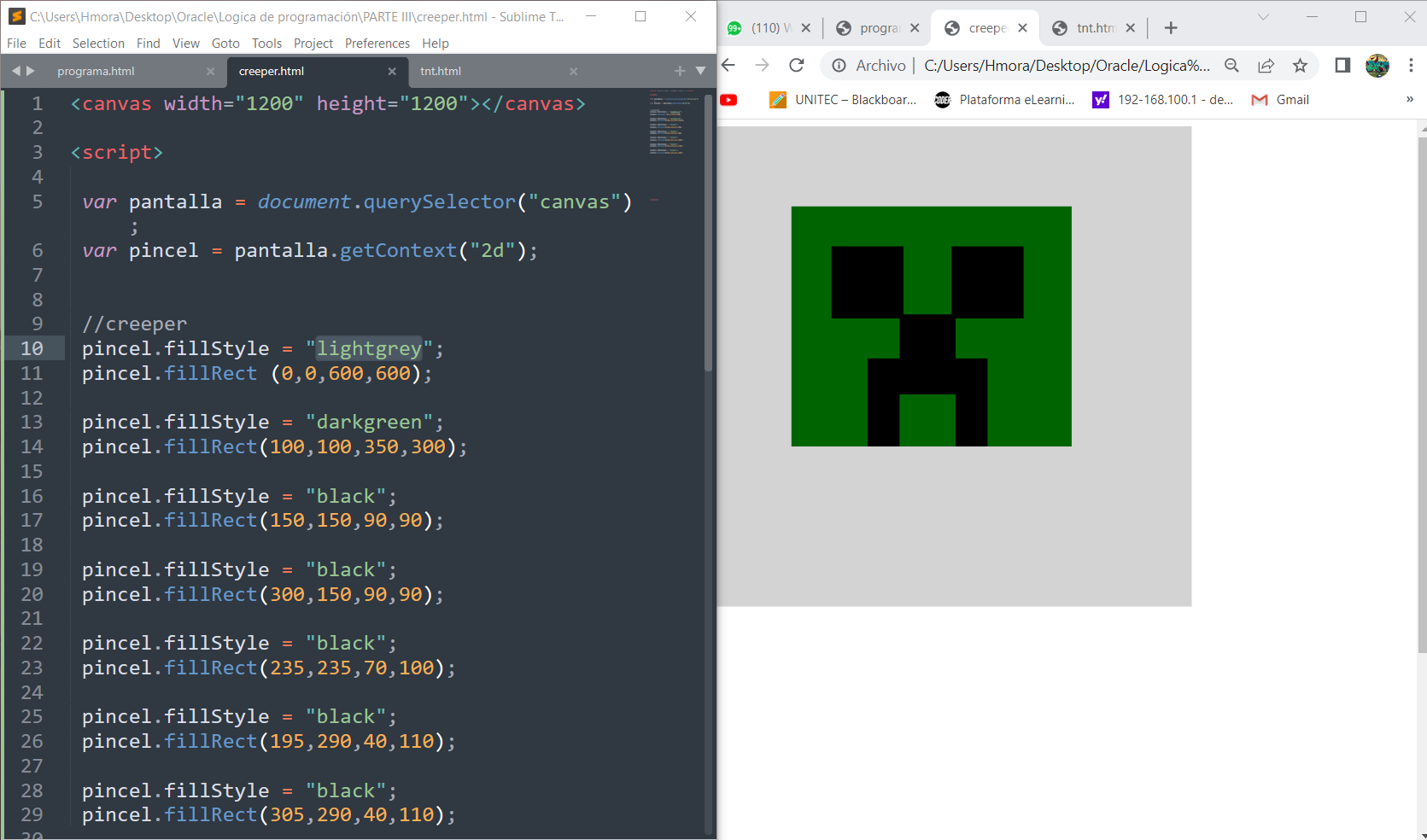Click the site info icon beside Archivo
Viewport: 1427px width, 840px height.
[x=839, y=66]
